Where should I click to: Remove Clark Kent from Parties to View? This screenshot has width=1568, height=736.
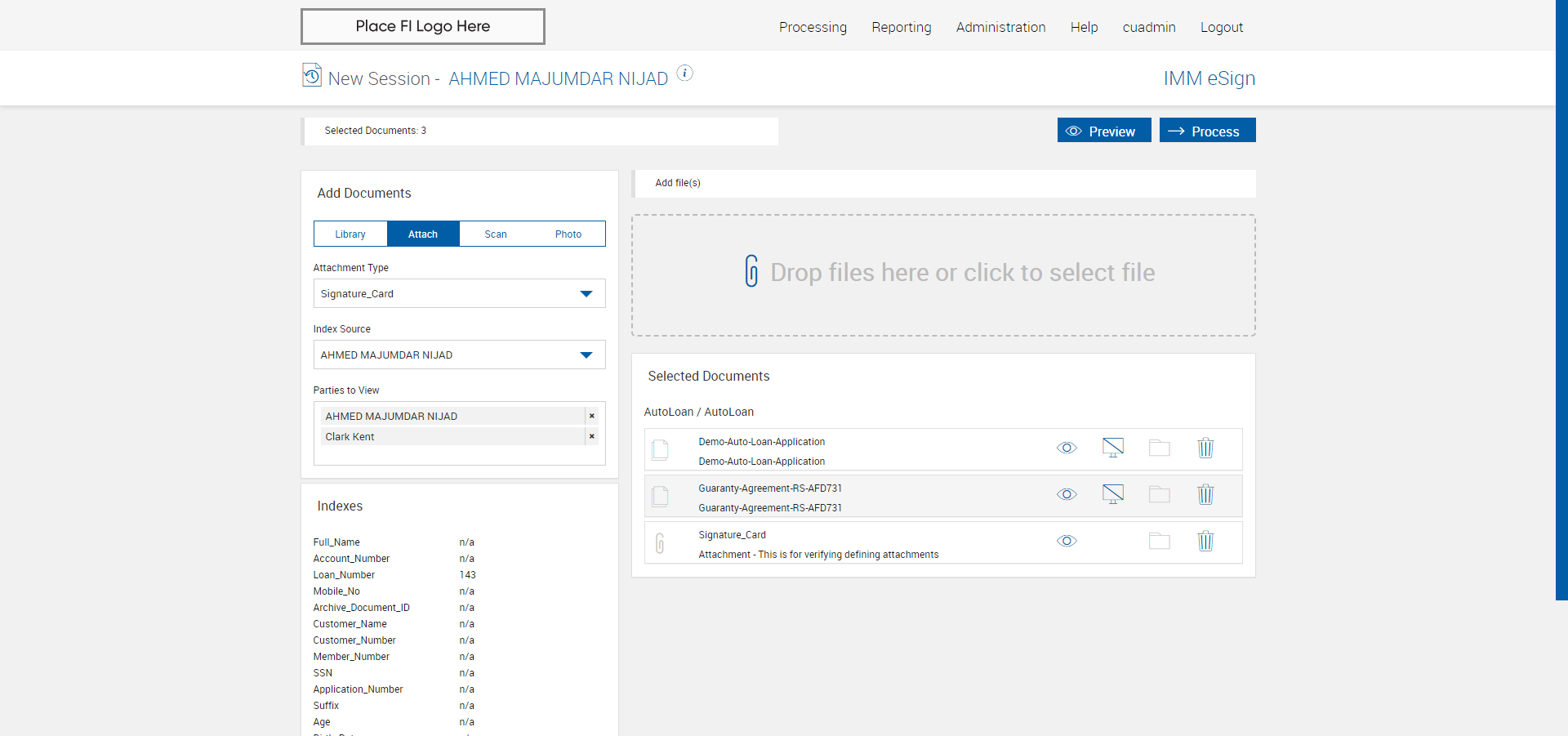(x=591, y=437)
